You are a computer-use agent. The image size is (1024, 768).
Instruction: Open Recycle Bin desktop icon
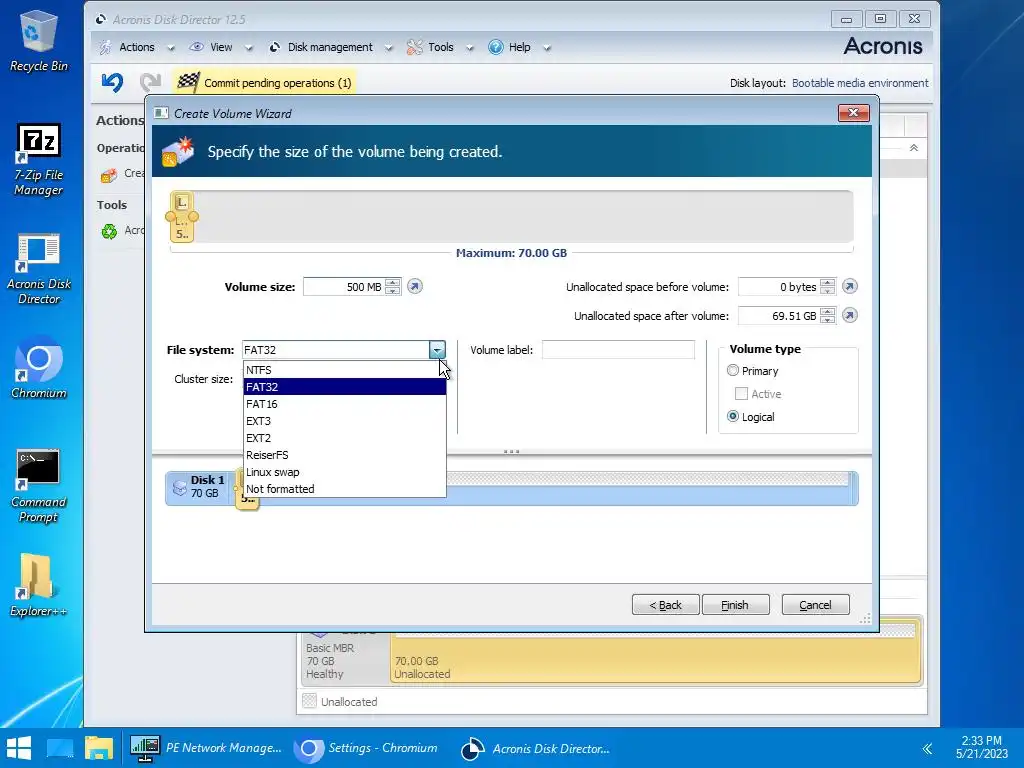(x=39, y=40)
